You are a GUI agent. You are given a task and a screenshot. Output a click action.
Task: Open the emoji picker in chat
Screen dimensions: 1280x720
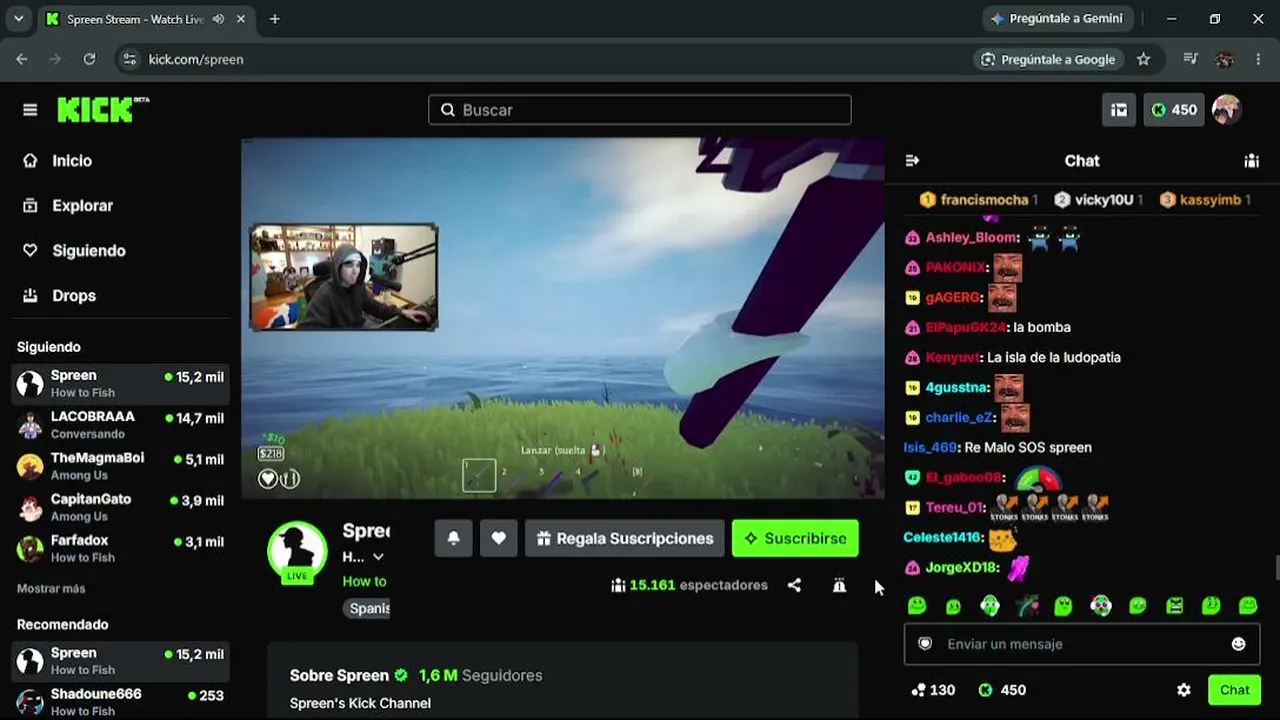click(1238, 644)
